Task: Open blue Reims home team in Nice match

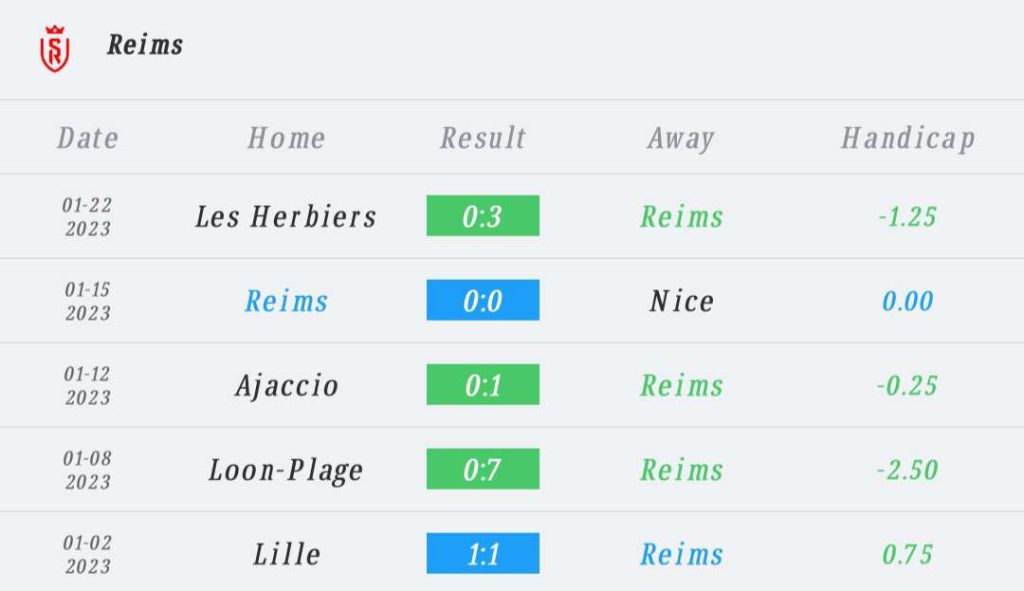Action: tap(286, 301)
